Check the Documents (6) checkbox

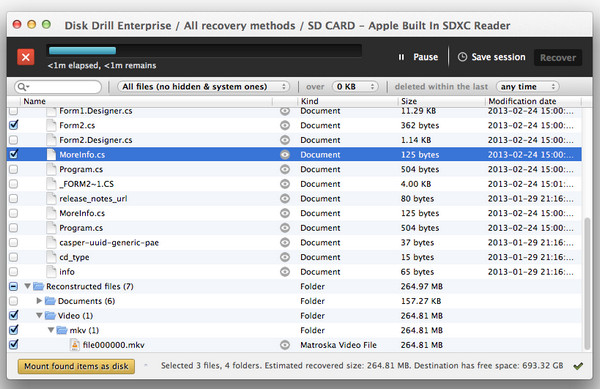pyautogui.click(x=13, y=301)
